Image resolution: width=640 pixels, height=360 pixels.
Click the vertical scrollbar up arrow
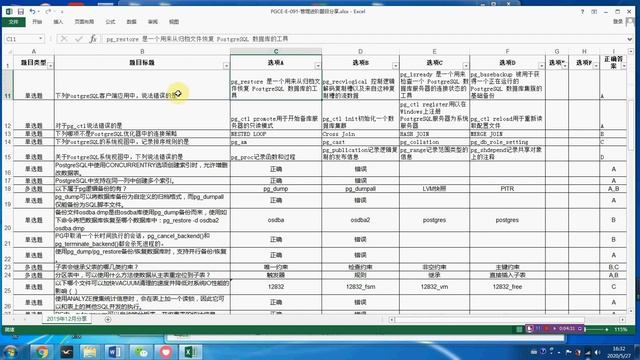[x=631, y=51]
